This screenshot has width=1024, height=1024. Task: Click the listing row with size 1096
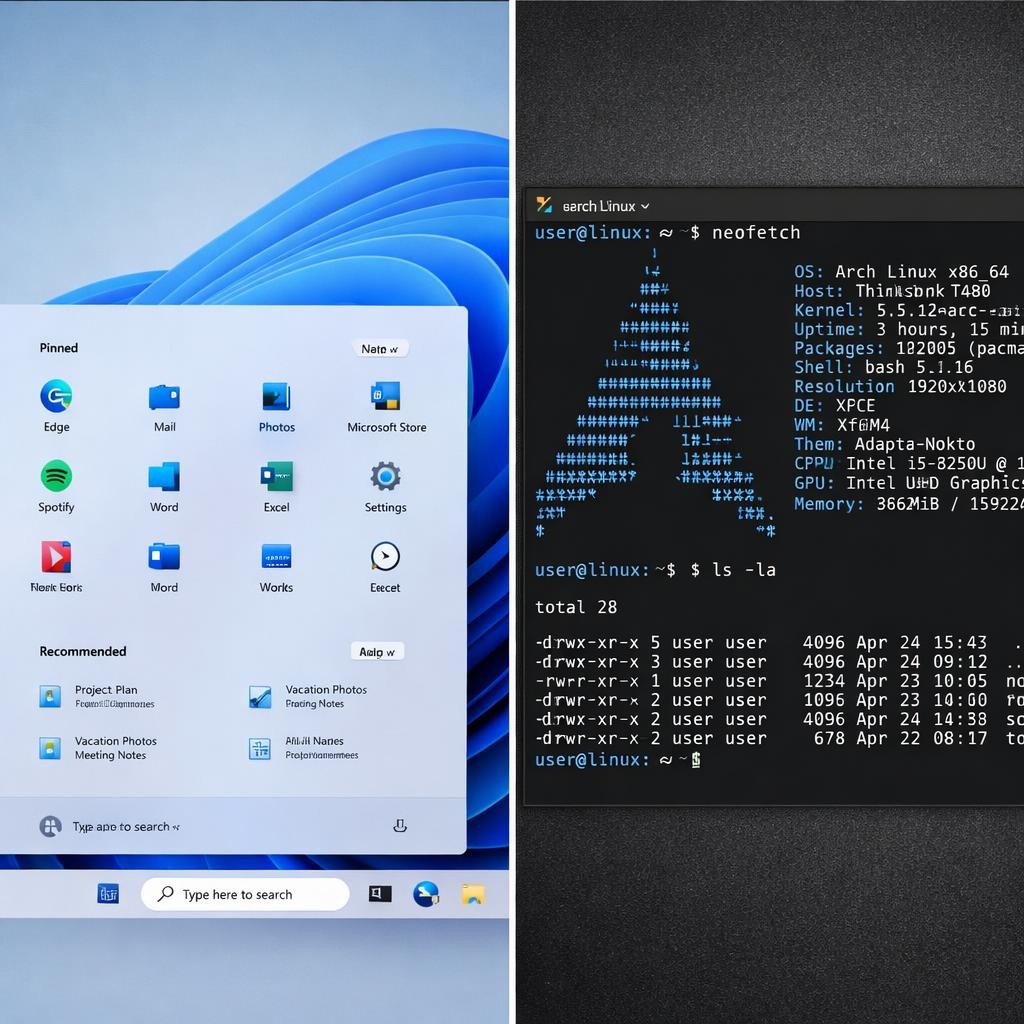tap(779, 700)
